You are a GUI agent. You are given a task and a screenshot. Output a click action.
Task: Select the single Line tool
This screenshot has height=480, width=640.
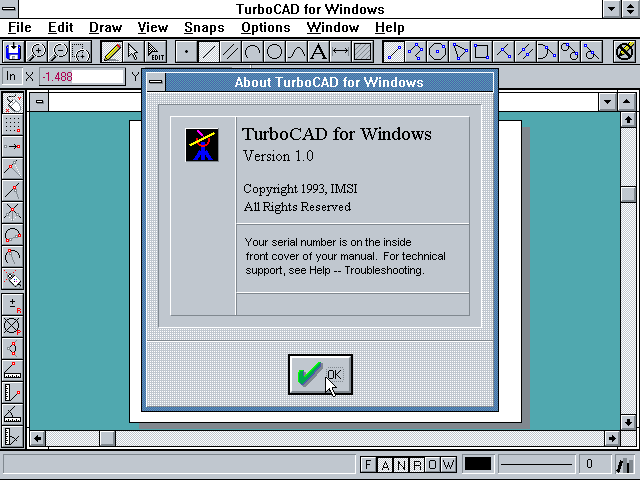[208, 52]
